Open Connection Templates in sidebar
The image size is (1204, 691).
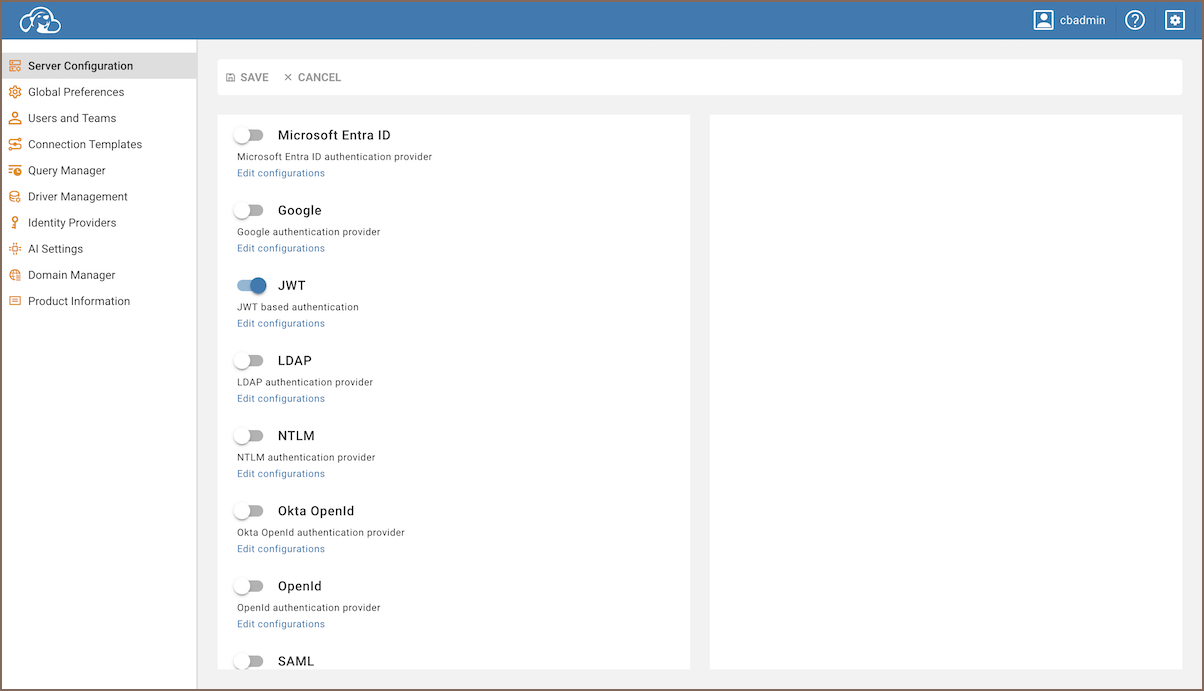tap(85, 144)
